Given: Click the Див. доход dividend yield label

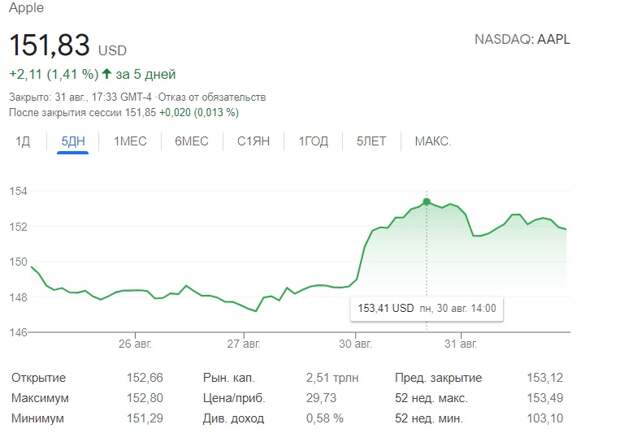Looking at the screenshot, I should click(x=228, y=417).
